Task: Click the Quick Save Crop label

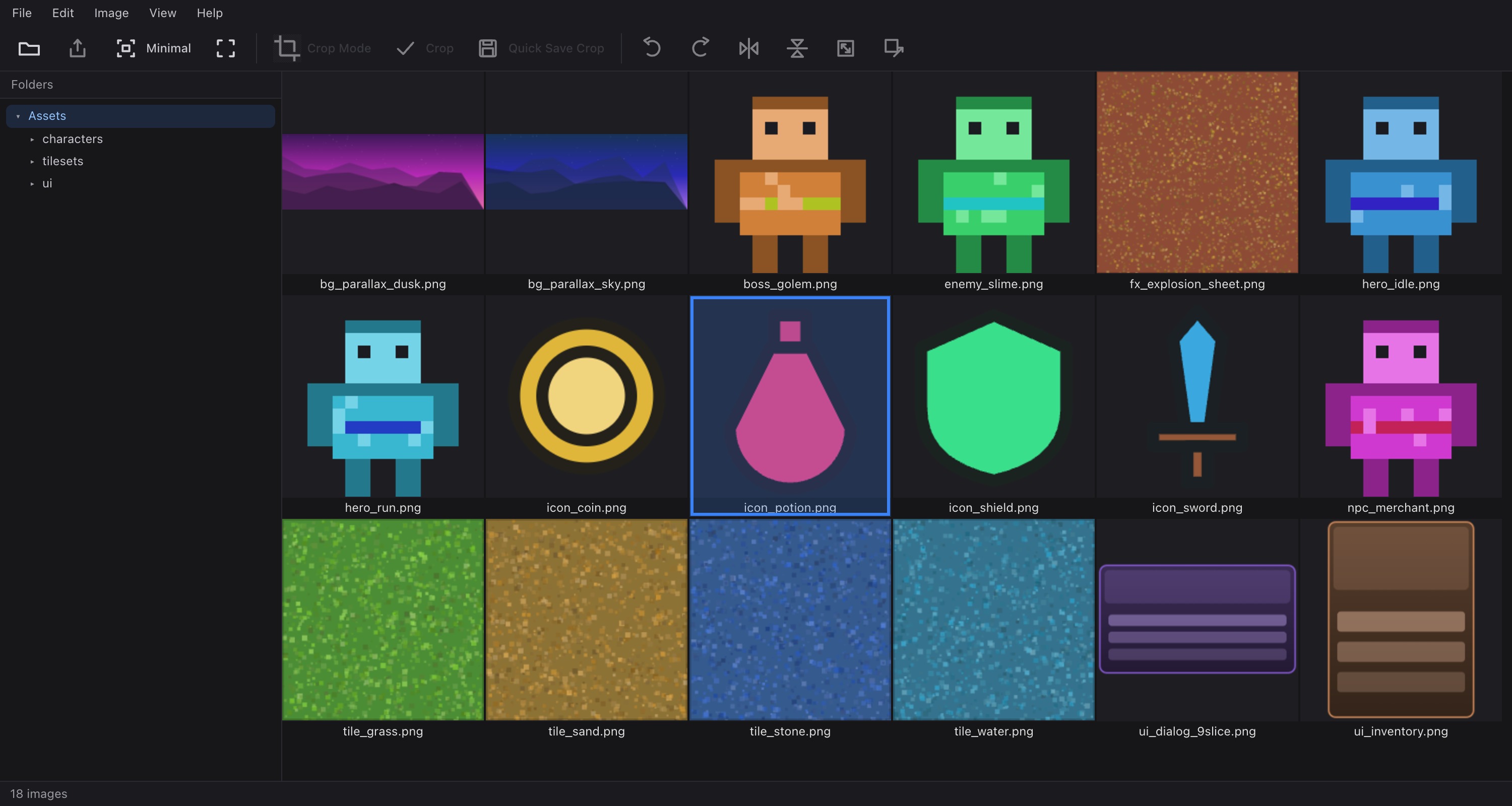Action: pos(556,48)
